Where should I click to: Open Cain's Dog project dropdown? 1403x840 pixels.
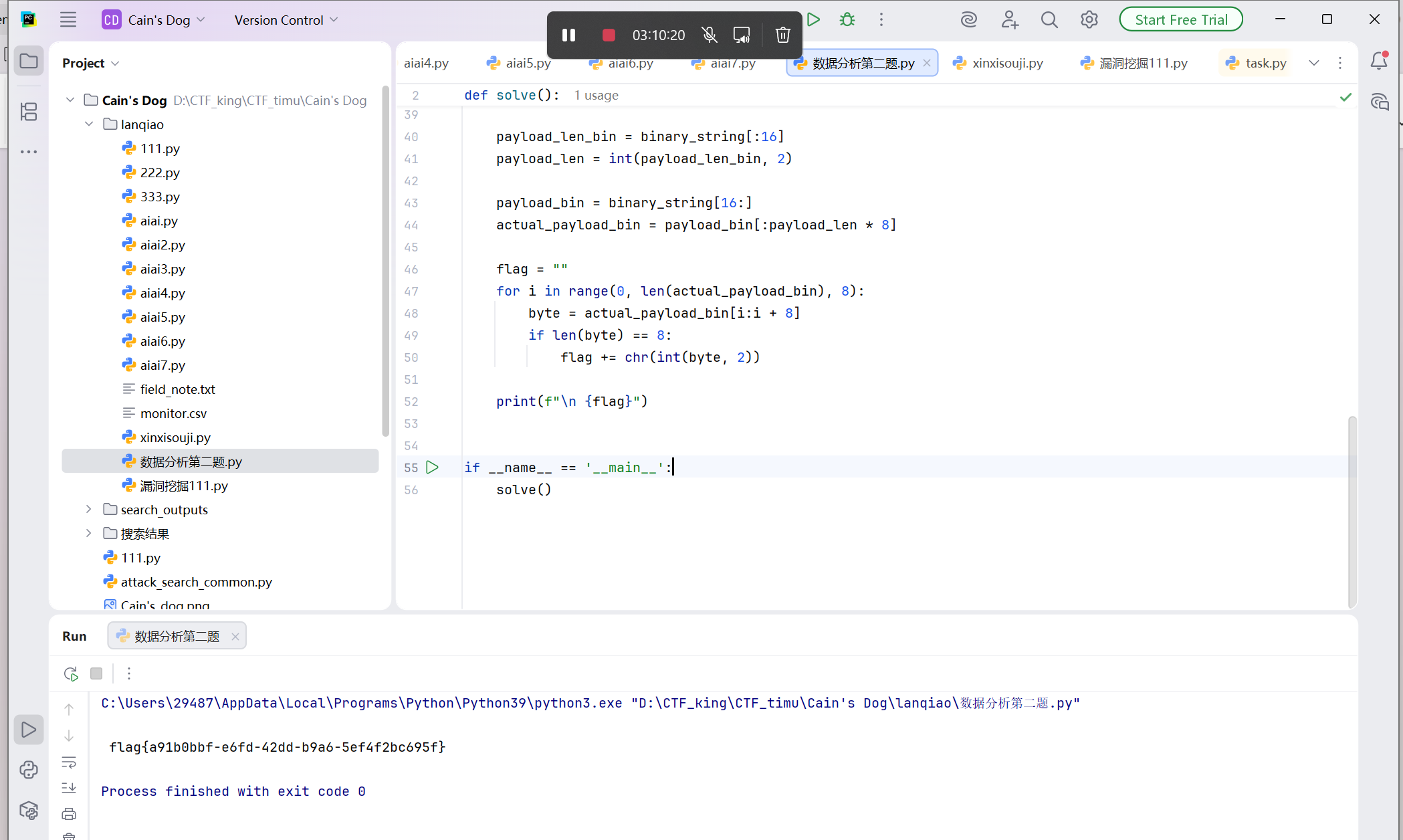[154, 20]
